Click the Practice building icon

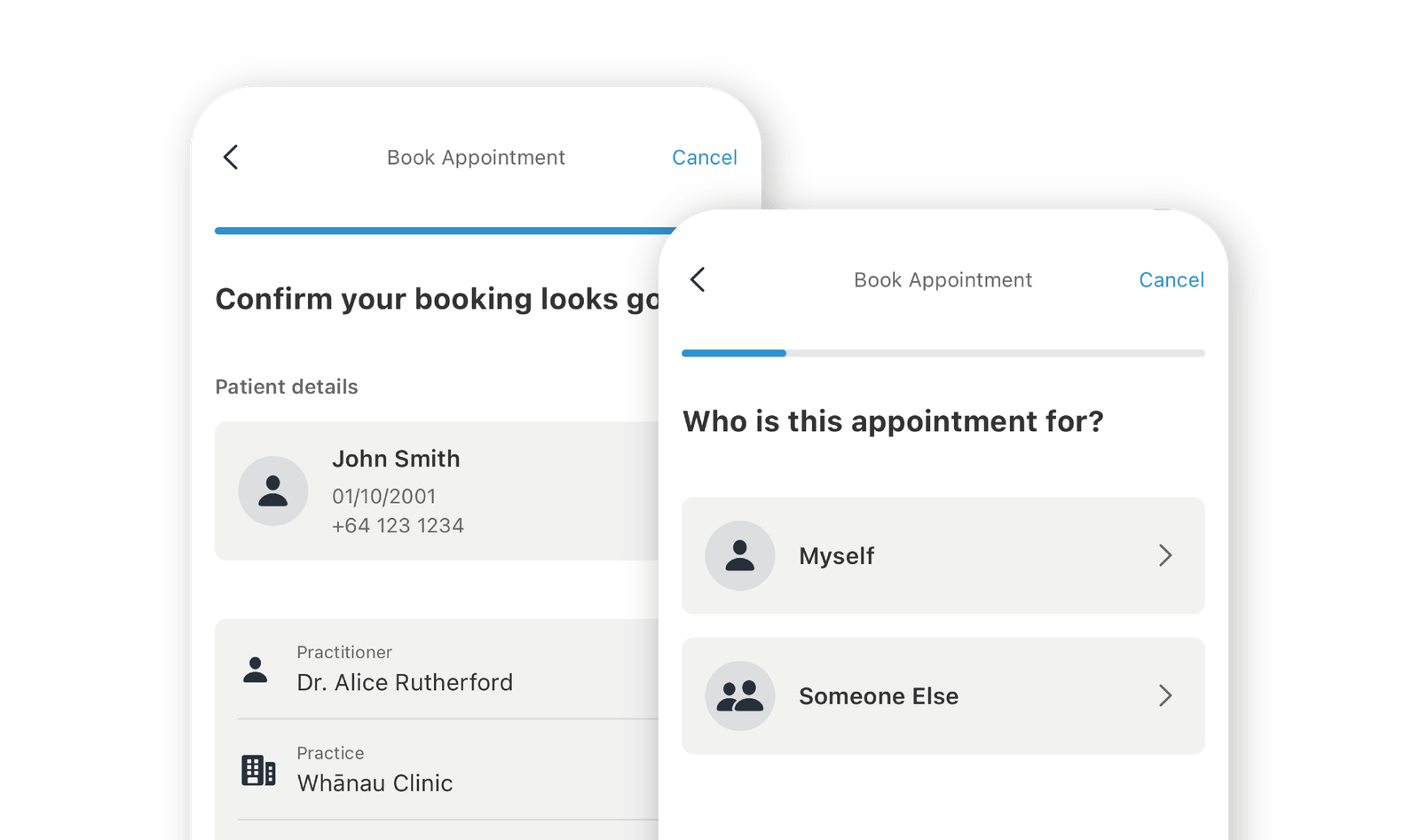tap(256, 770)
